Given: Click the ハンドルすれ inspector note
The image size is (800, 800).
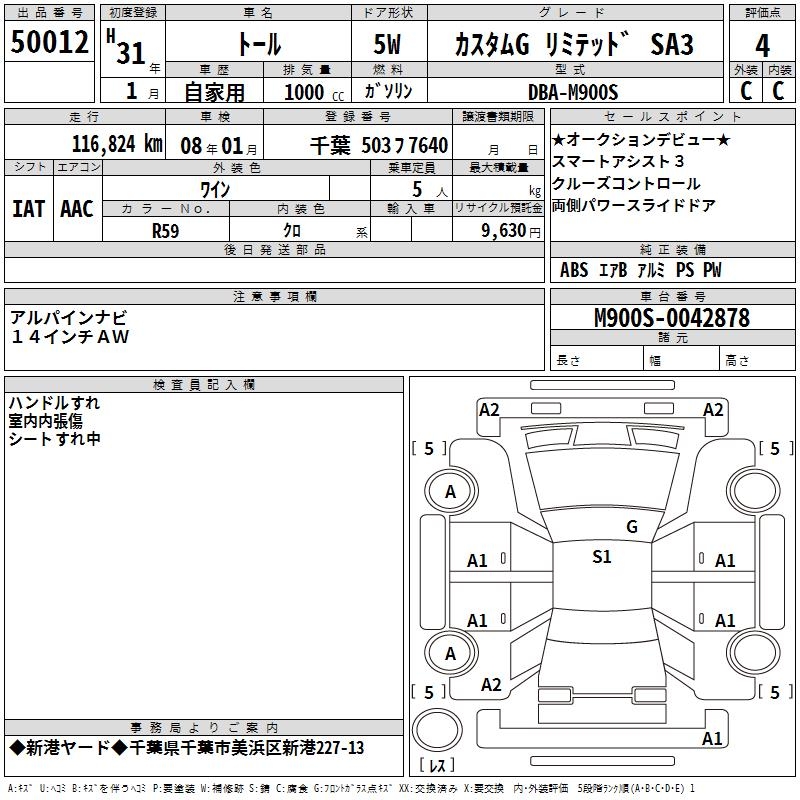Looking at the screenshot, I should [x=54, y=402].
